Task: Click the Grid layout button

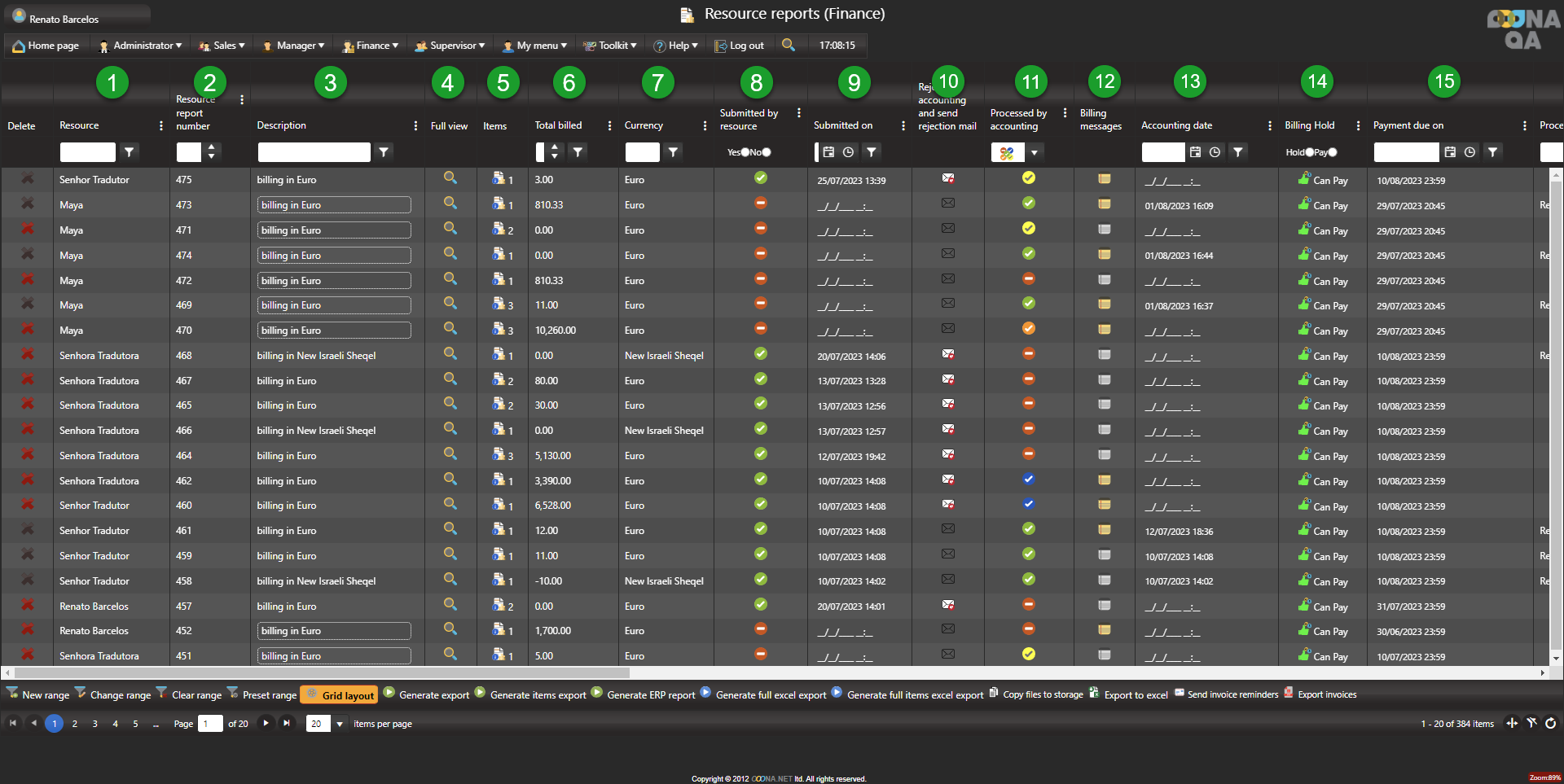Action: (x=339, y=694)
